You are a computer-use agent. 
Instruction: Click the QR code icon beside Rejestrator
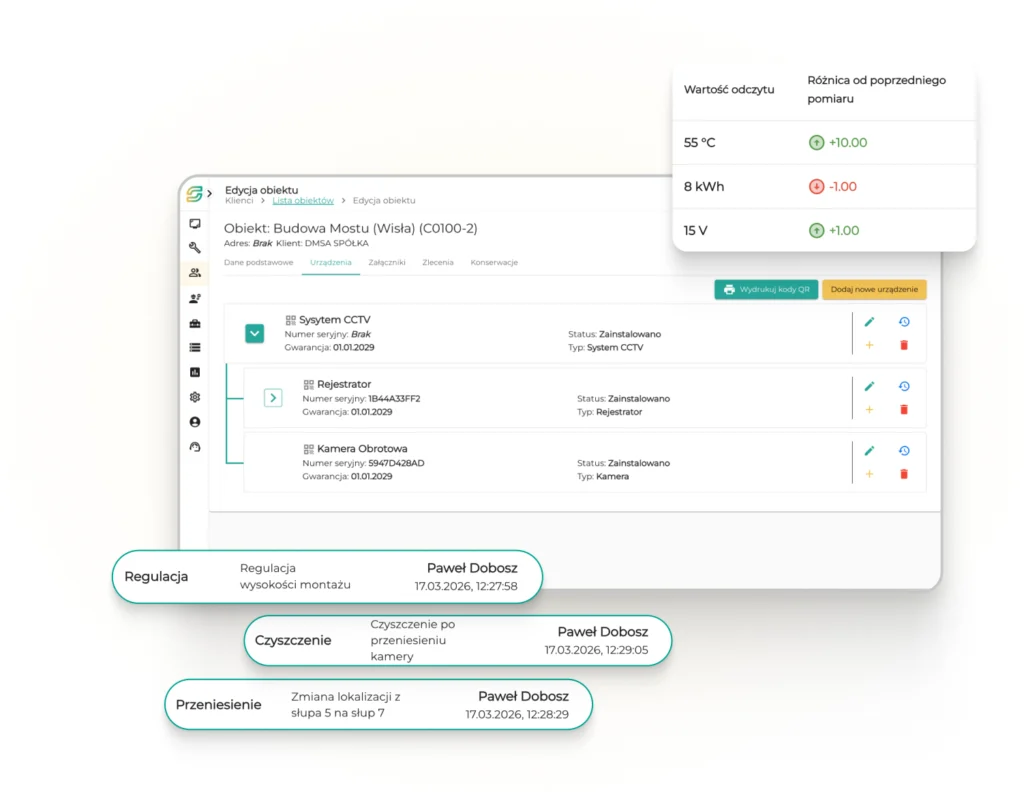308,384
